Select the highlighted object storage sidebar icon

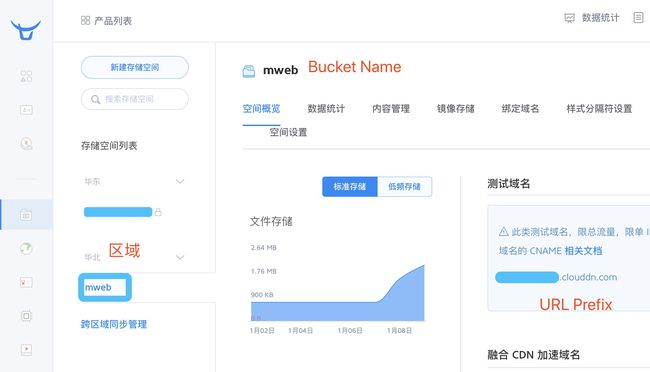[x=26, y=215]
